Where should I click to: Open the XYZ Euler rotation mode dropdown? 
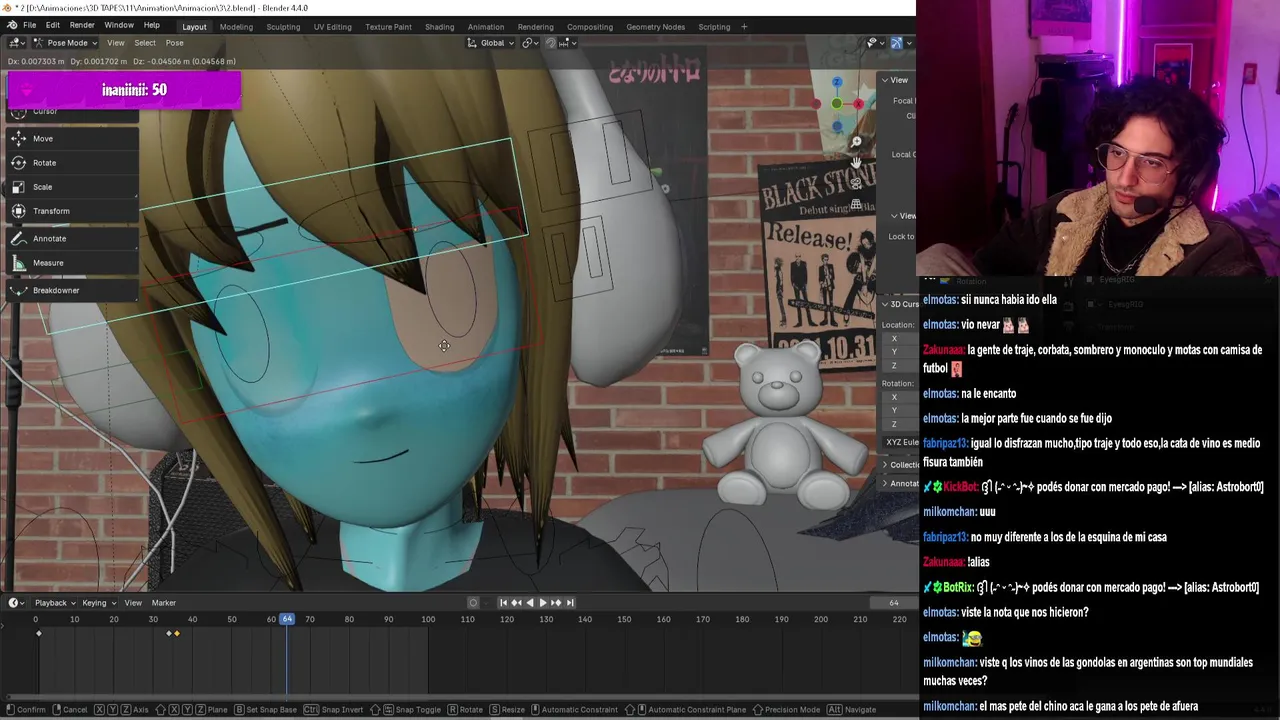coord(901,442)
